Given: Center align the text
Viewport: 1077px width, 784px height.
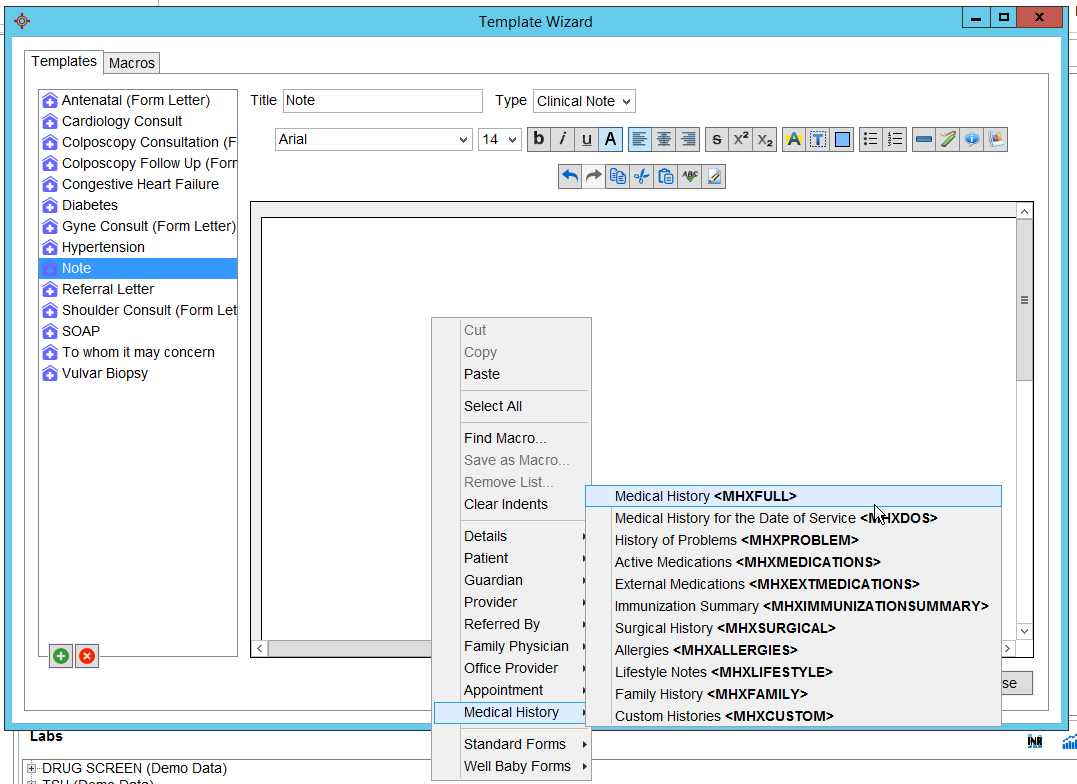Looking at the screenshot, I should (664, 139).
